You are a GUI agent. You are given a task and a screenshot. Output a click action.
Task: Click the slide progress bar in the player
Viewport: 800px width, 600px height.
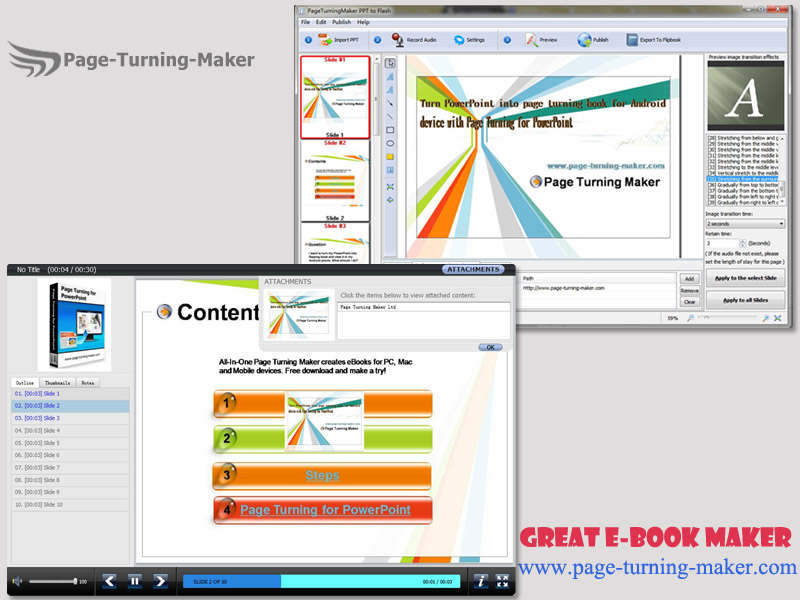pos(321,581)
